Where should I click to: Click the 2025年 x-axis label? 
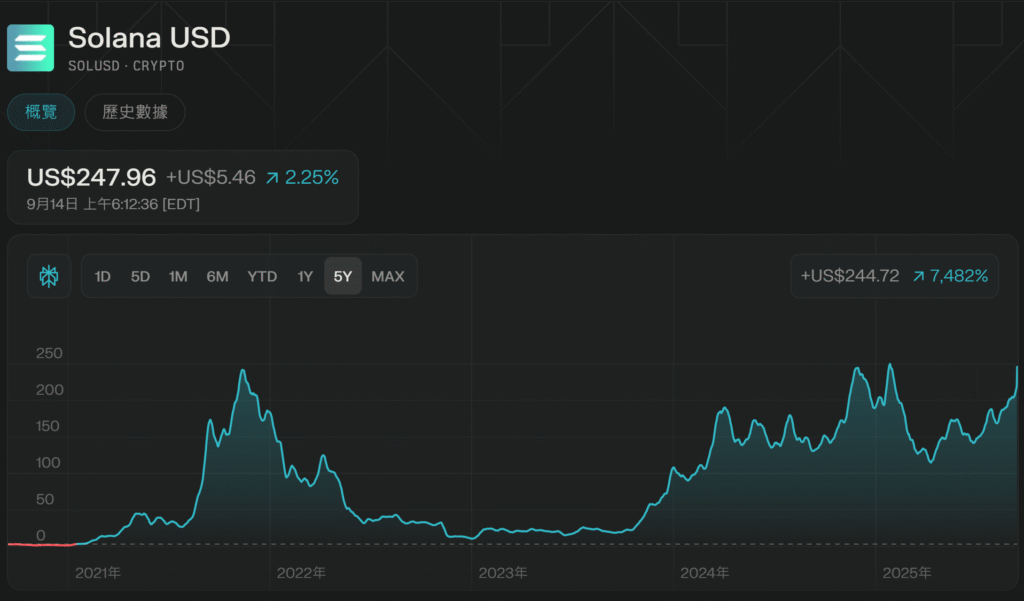[907, 573]
